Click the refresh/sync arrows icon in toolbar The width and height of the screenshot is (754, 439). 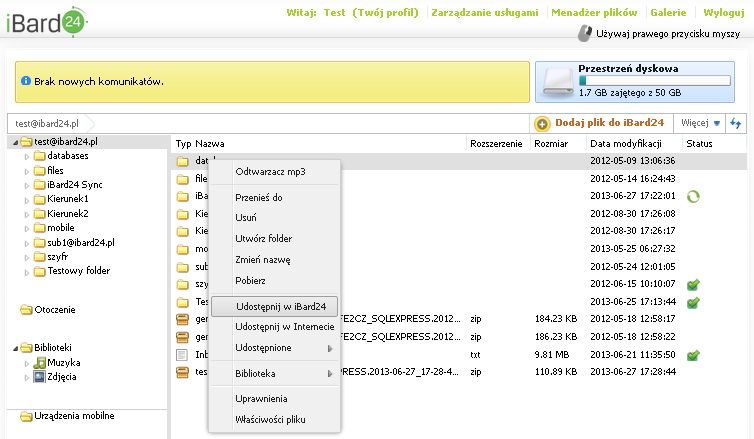point(736,123)
